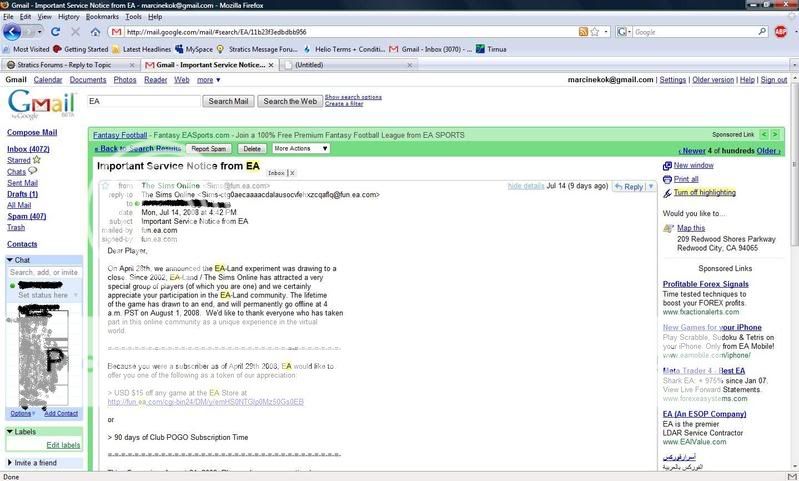Image resolution: width=799 pixels, height=481 pixels.
Task: Click the star next to Starred
Action: tap(37, 159)
